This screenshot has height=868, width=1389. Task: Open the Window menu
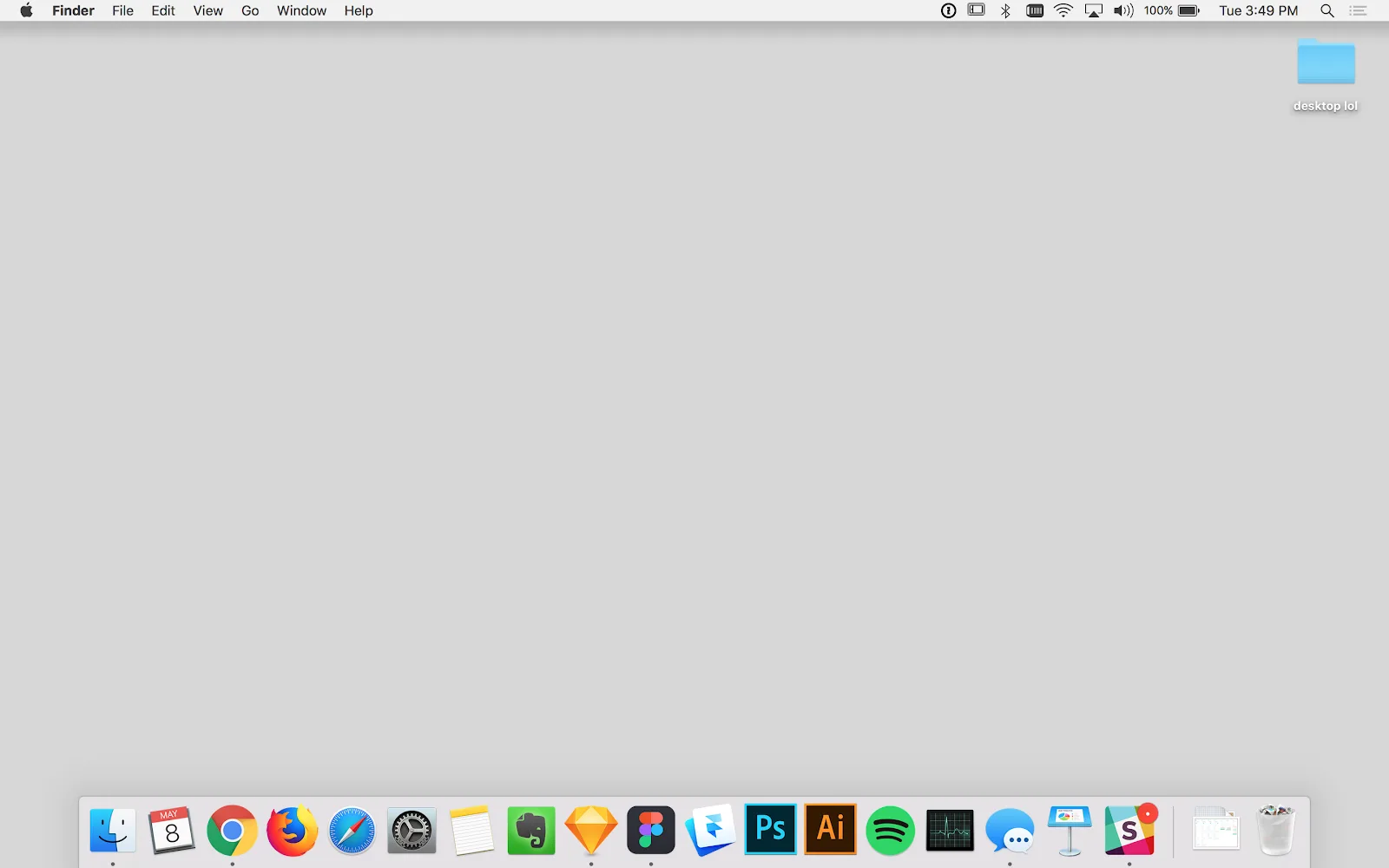click(x=301, y=10)
